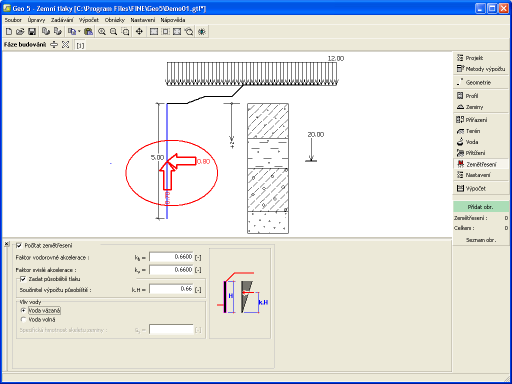Open the Soubor menu
512x384 pixels.
(13, 20)
